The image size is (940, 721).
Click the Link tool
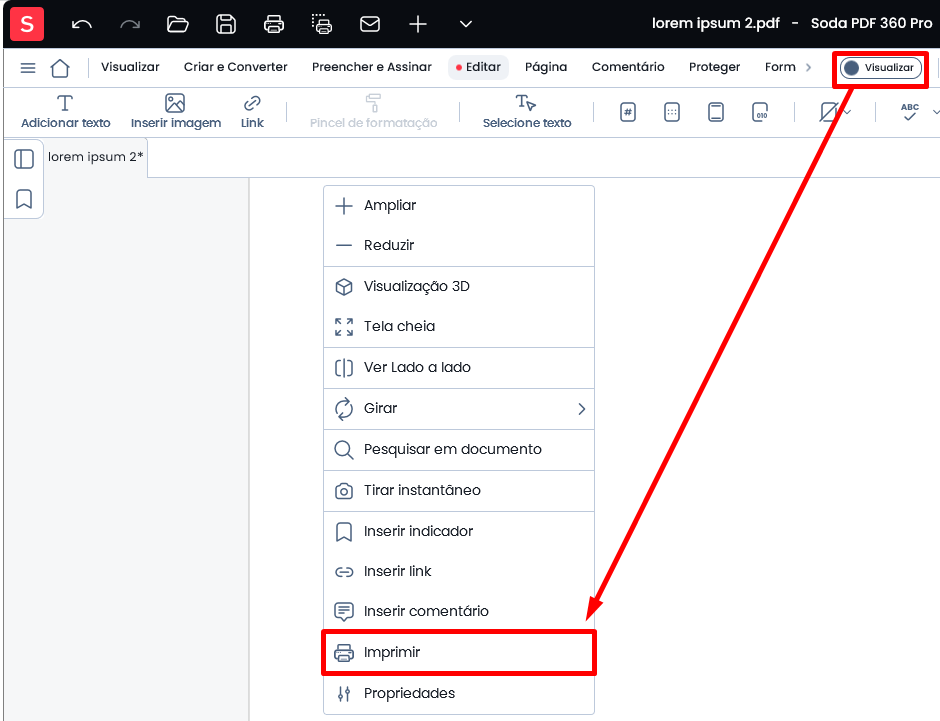[252, 112]
